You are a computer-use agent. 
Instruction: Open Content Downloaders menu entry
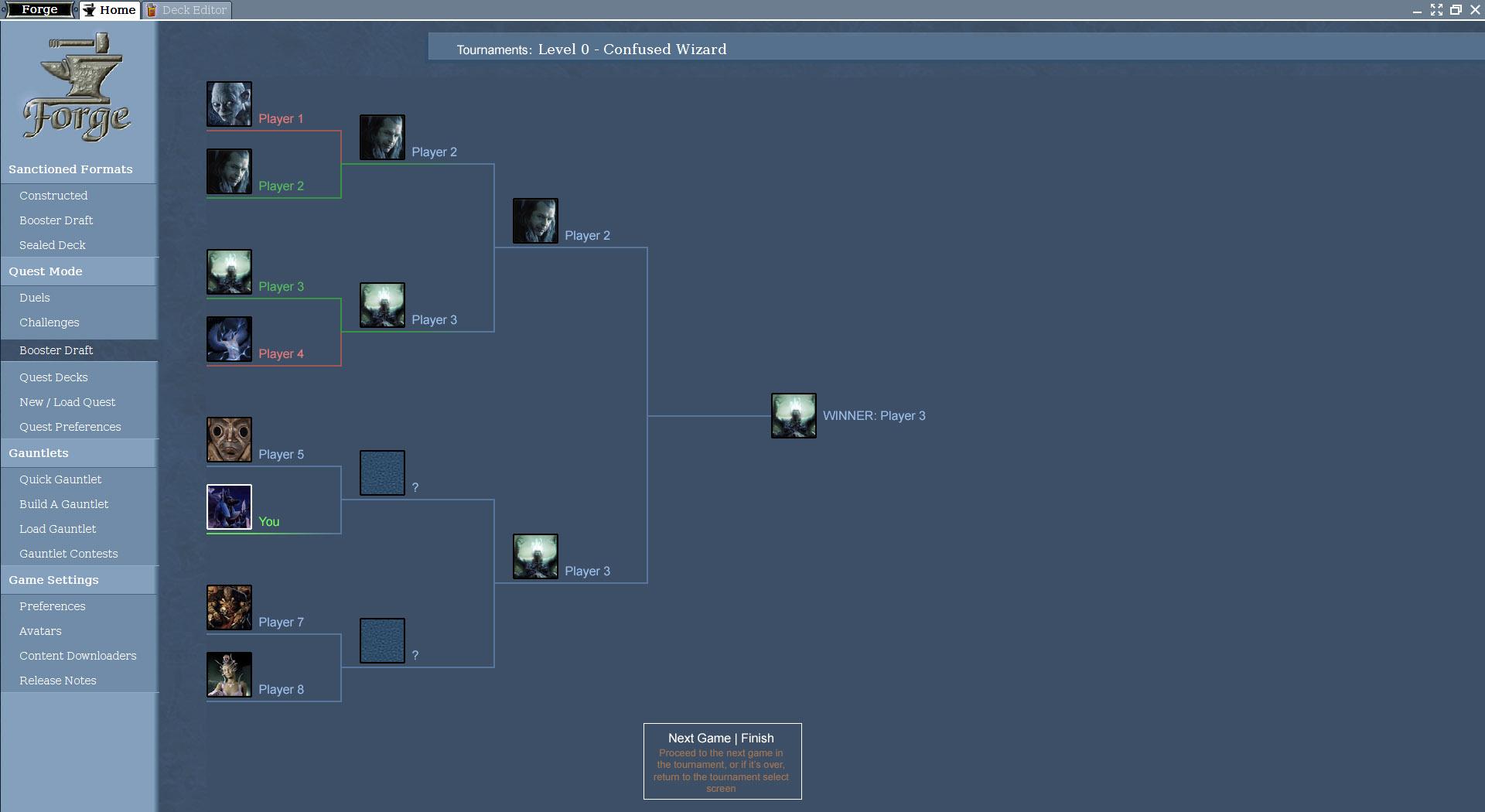tap(77, 656)
